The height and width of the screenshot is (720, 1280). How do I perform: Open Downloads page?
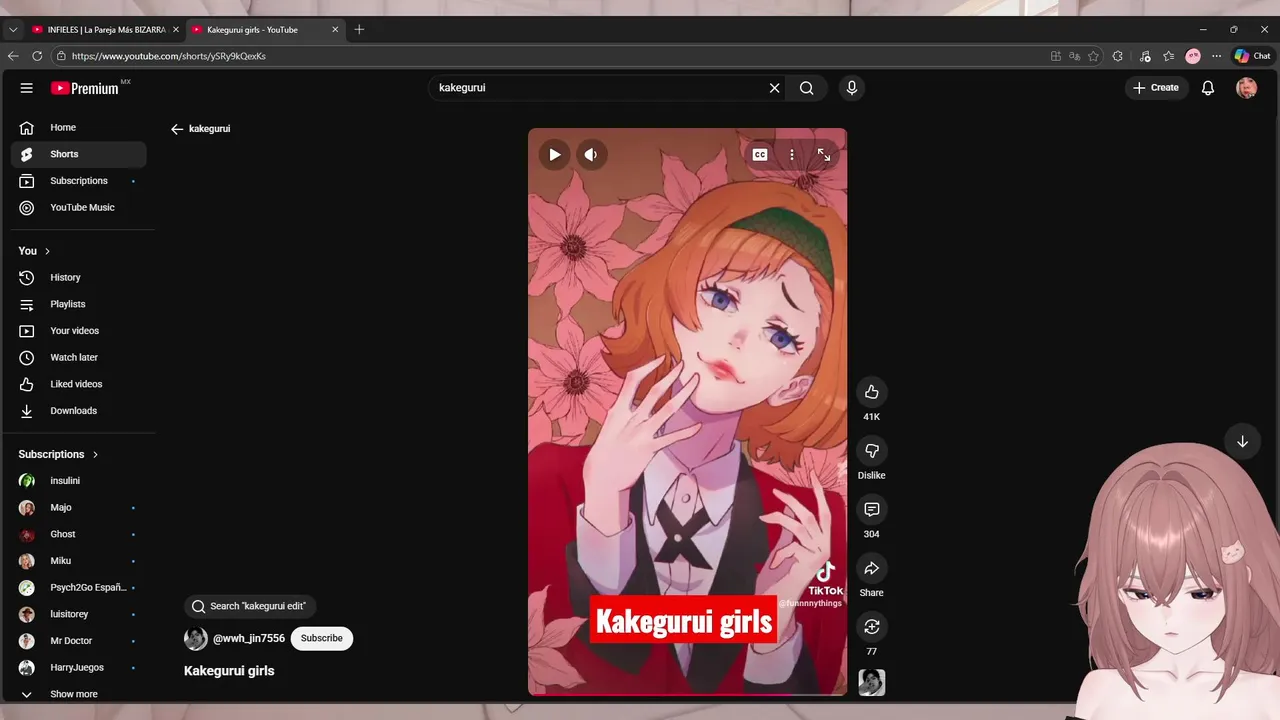coord(78,411)
